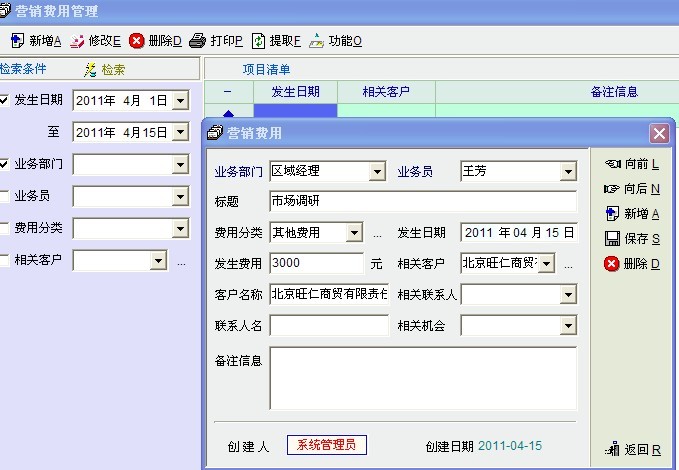Click the red 删除 toolbar icon

(x=137, y=41)
